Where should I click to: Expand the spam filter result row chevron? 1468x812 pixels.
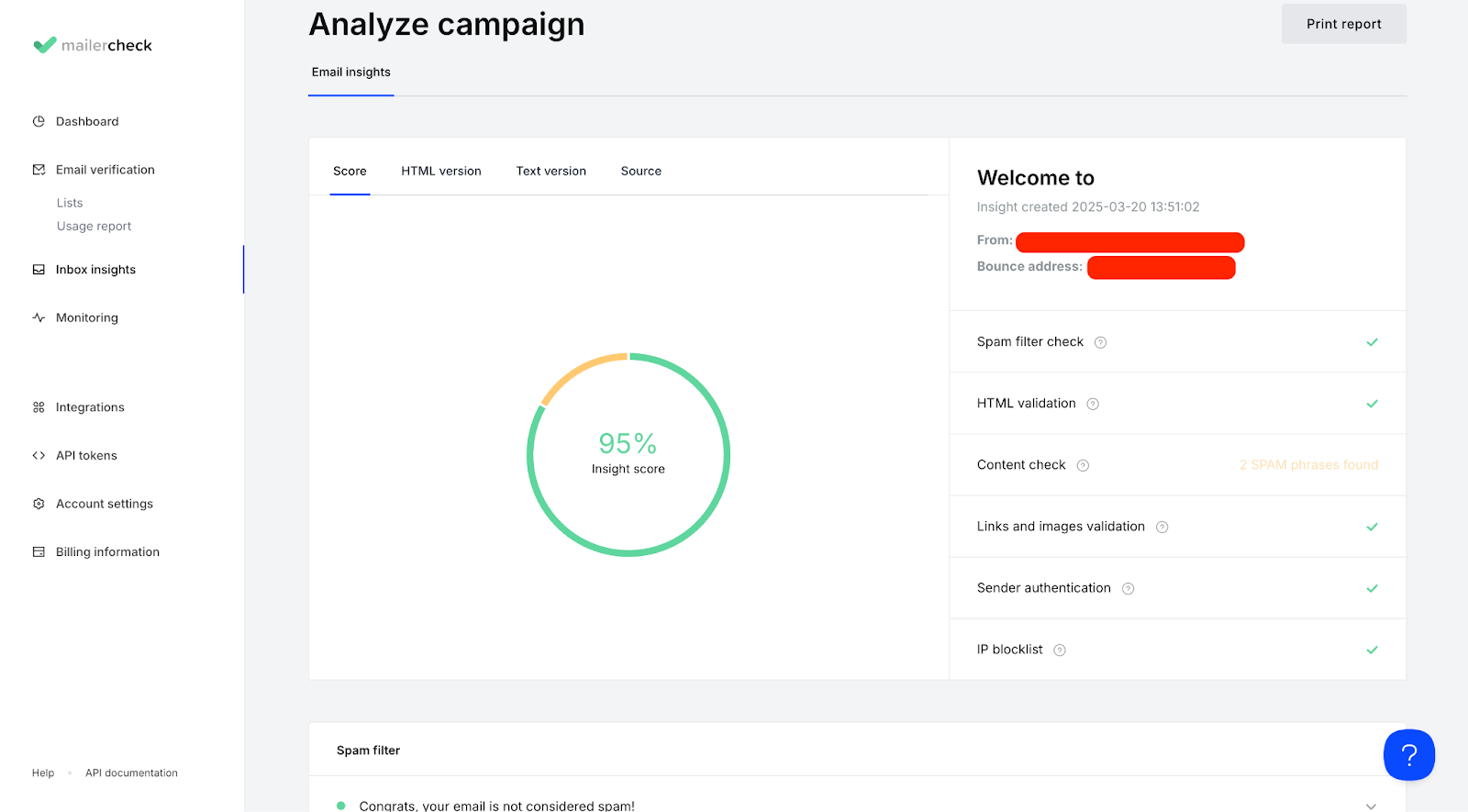[1371, 806]
